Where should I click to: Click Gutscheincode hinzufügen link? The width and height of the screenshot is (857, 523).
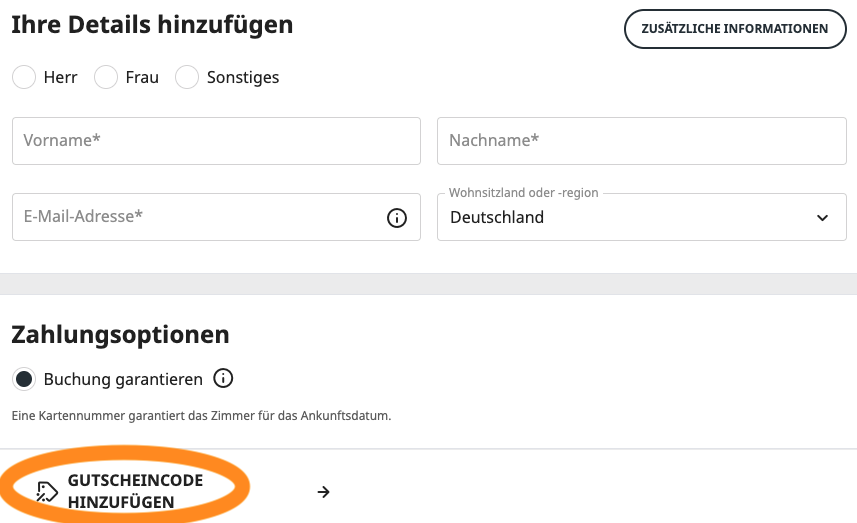click(x=135, y=491)
